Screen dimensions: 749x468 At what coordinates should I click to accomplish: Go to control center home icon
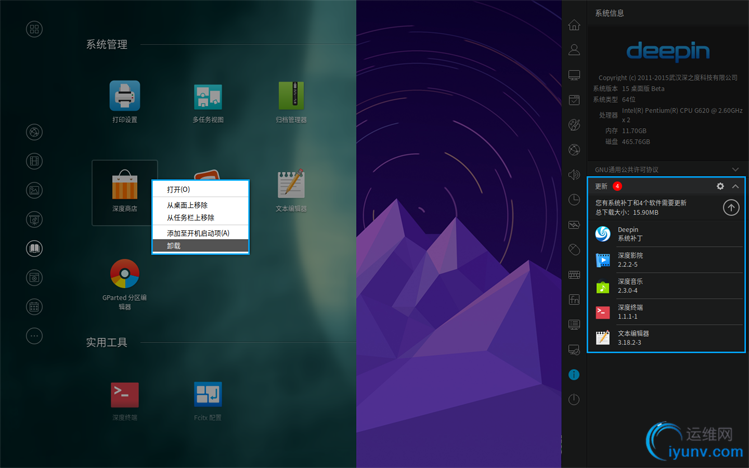574,25
